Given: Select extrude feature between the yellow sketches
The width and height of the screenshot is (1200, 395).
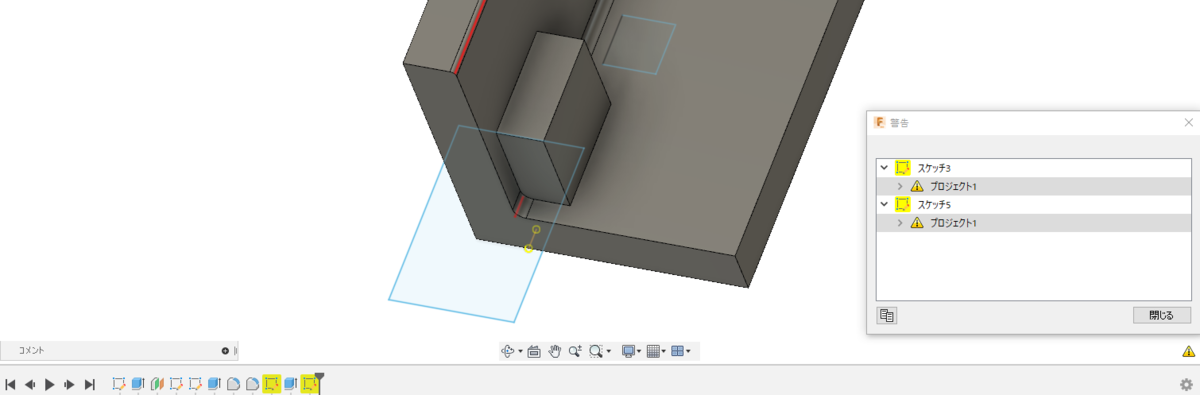Looking at the screenshot, I should click(290, 384).
